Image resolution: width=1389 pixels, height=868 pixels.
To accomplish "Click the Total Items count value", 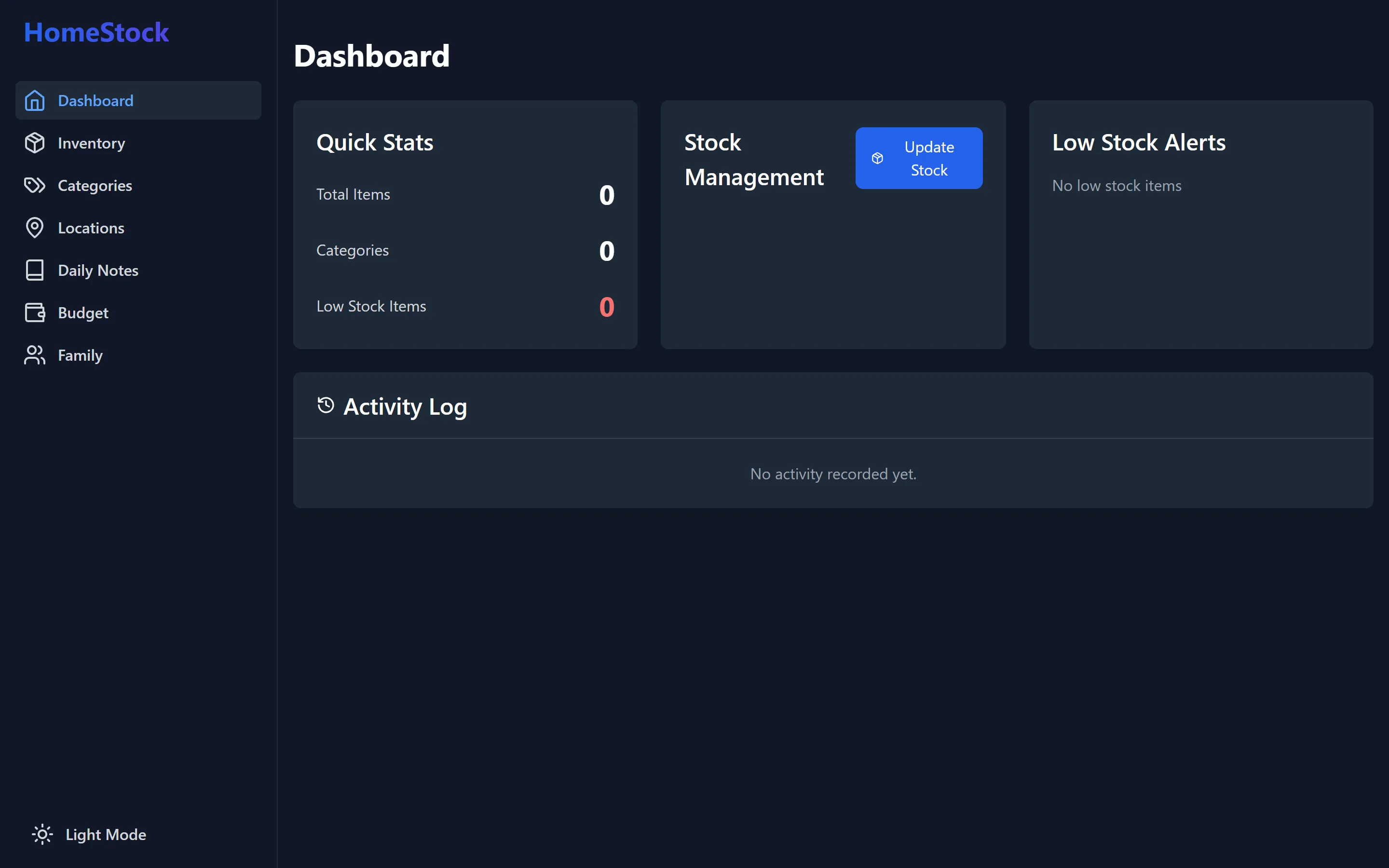I will [x=607, y=195].
